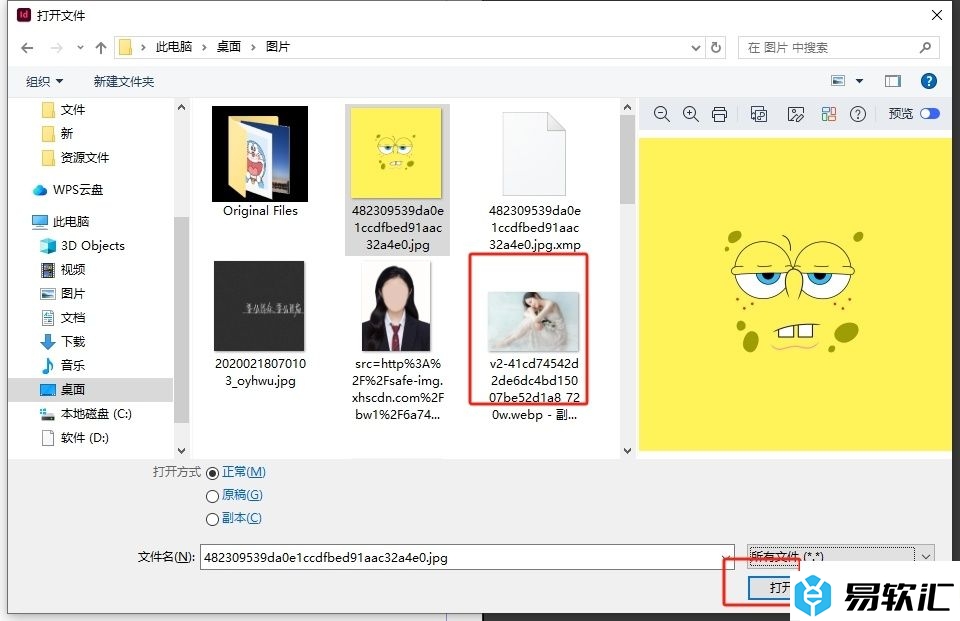Select the 新 folder in sidebar
The width and height of the screenshot is (960, 621).
pyautogui.click(x=58, y=134)
